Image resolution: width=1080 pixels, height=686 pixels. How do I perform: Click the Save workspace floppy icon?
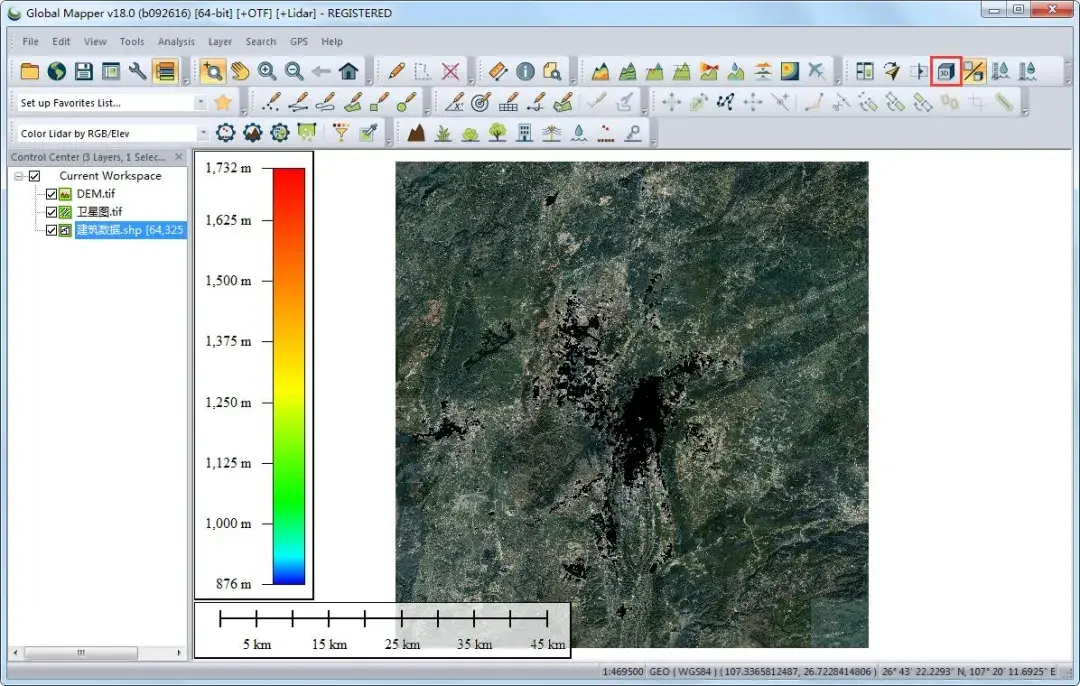coord(84,71)
